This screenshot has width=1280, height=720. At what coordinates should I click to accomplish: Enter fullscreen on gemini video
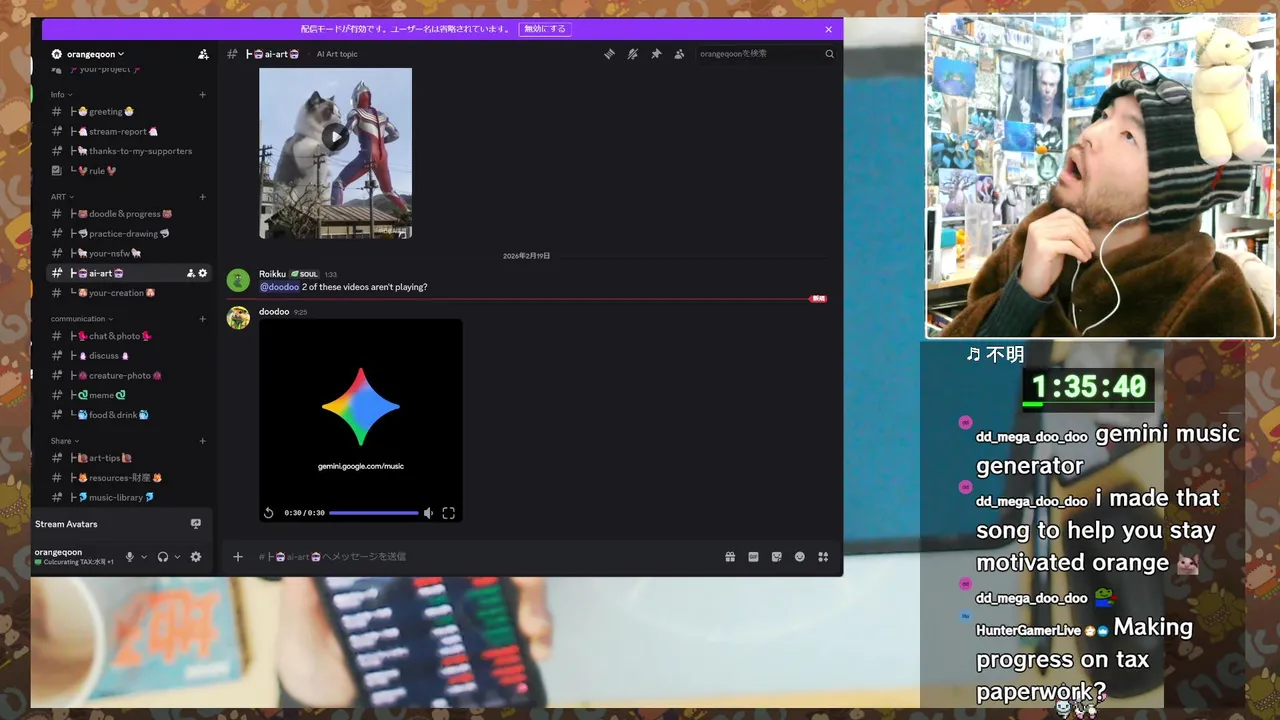tap(448, 513)
